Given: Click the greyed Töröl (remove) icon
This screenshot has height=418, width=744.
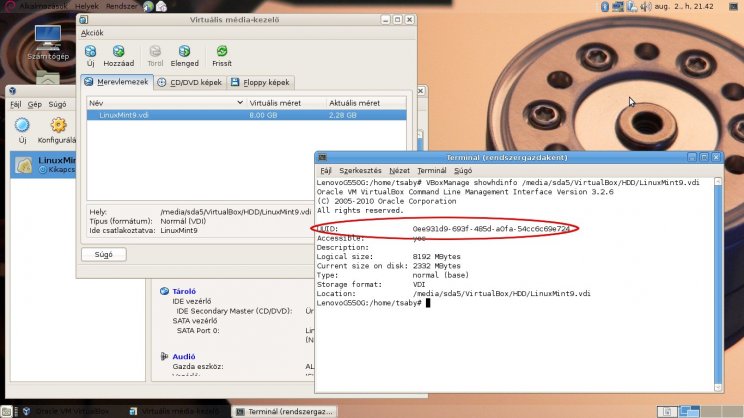Looking at the screenshot, I should click(155, 51).
